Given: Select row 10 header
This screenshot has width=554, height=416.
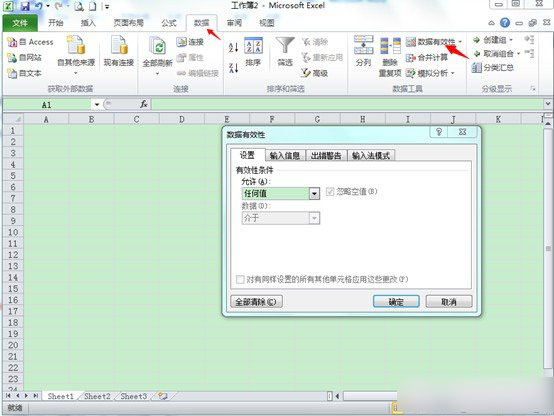Looking at the screenshot, I should [x=13, y=232].
